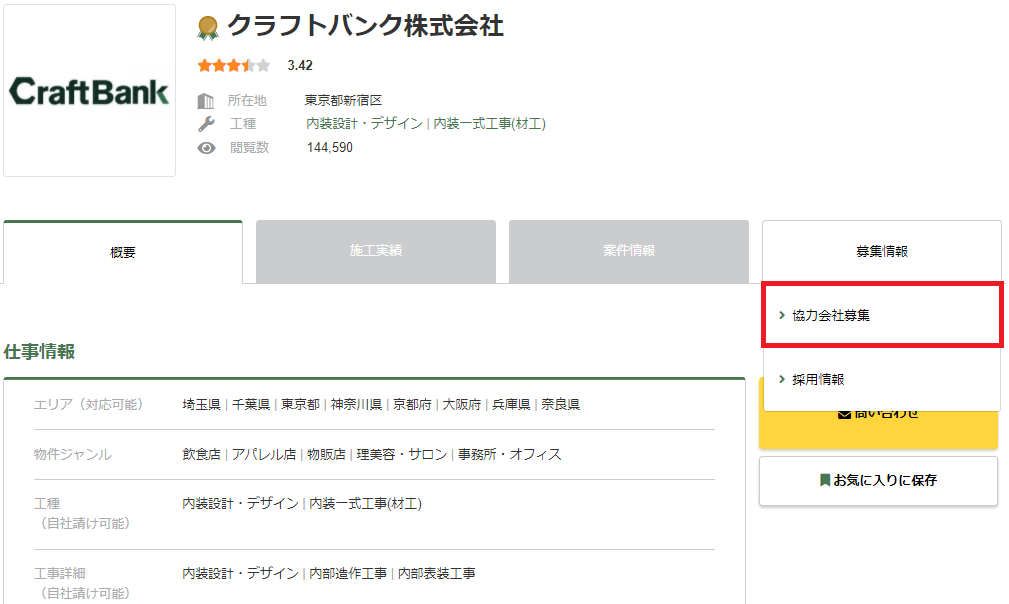
Task: Click the wrench icon next to 工種
Action: point(207,124)
